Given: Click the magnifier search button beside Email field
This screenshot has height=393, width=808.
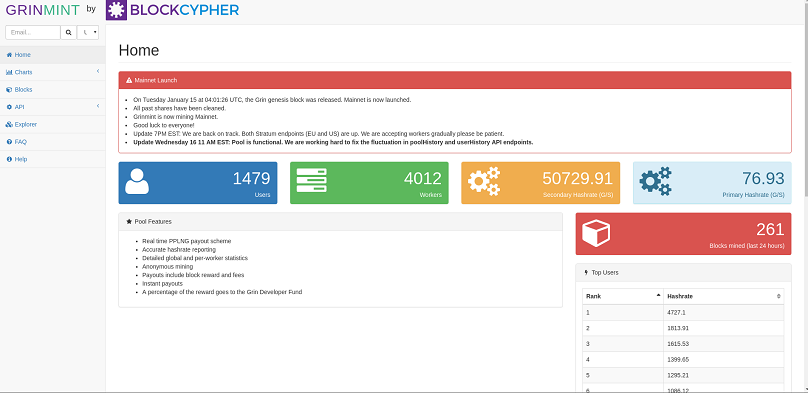Looking at the screenshot, I should click(x=69, y=32).
